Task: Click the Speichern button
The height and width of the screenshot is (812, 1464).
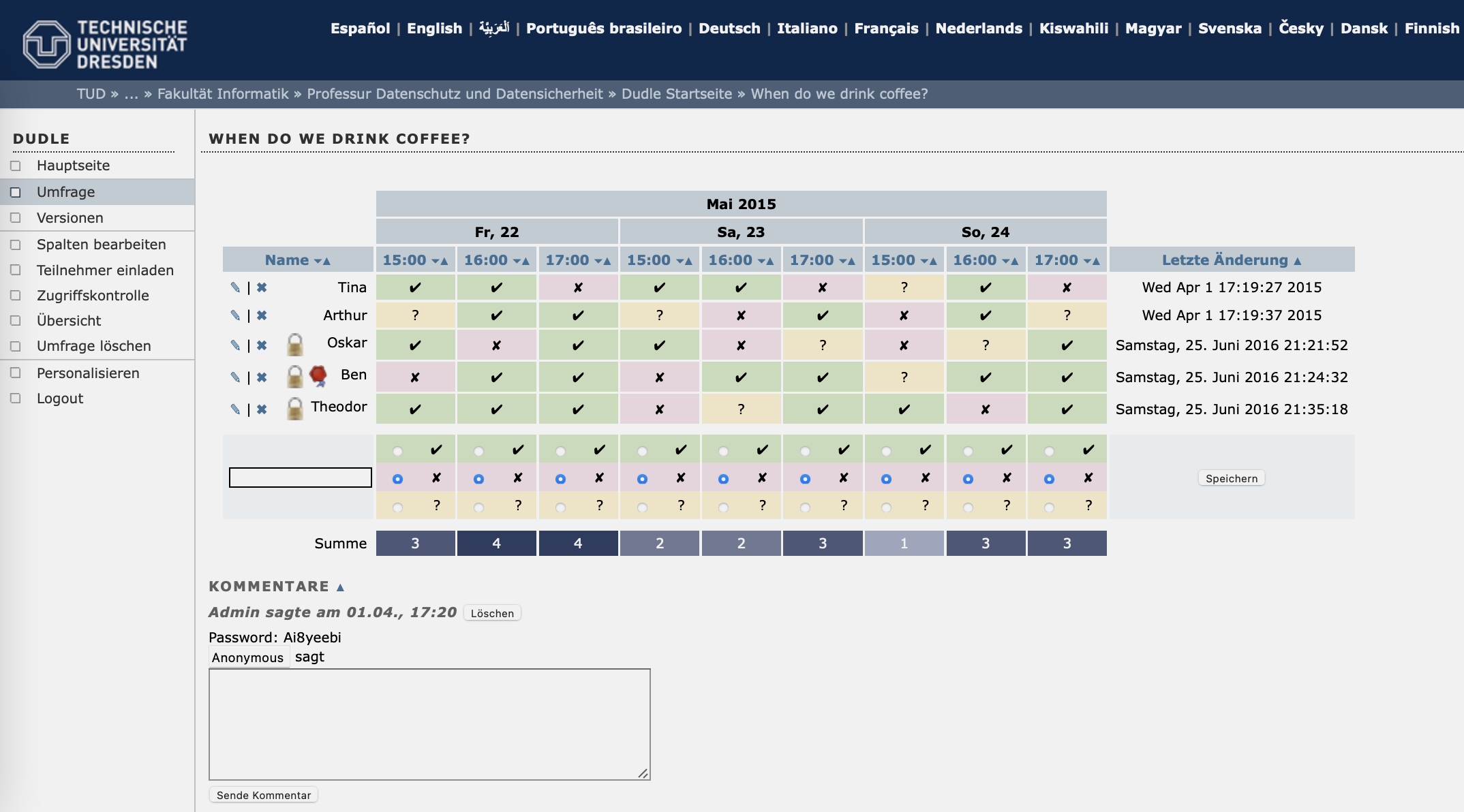Action: (1231, 478)
